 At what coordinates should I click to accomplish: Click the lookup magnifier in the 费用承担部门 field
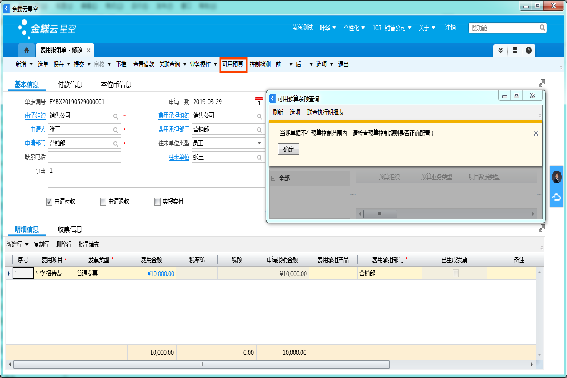click(x=259, y=130)
